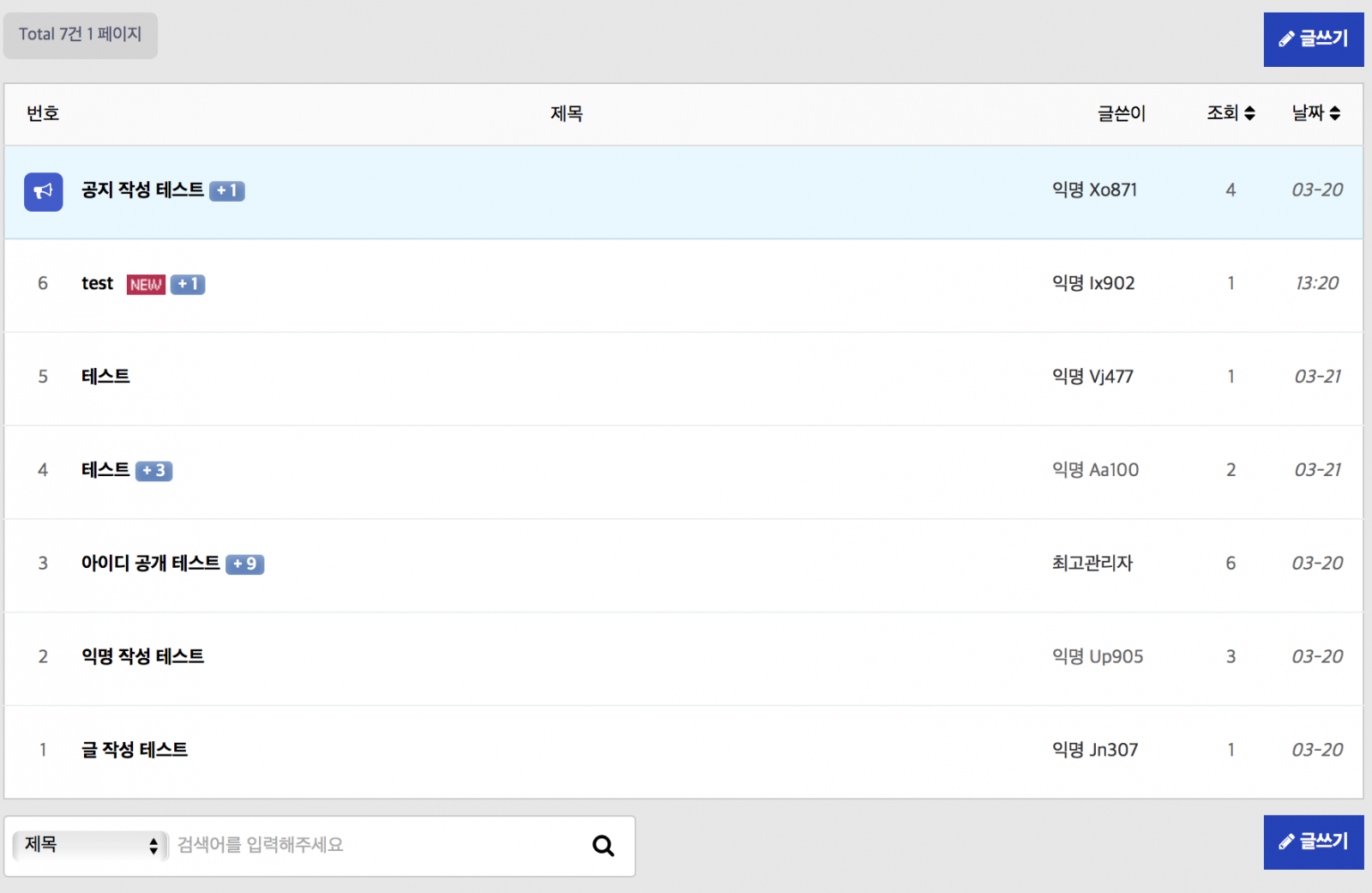Open the post 공지 작성 테스트
The image size is (1372, 893).
point(142,190)
